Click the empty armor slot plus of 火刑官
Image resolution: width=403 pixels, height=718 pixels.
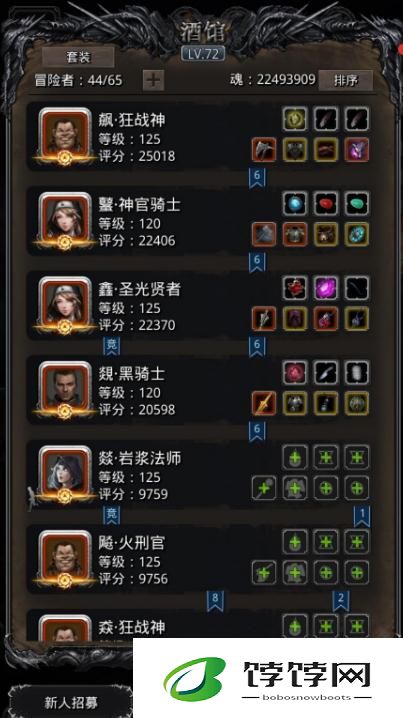point(295,572)
